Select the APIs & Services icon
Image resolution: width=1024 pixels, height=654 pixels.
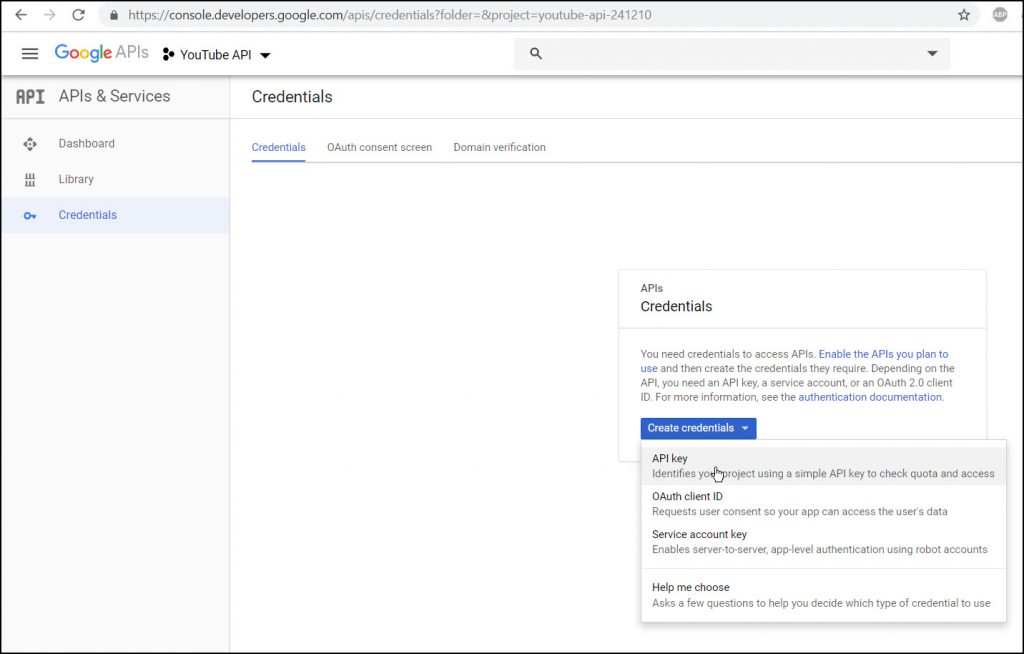[29, 96]
